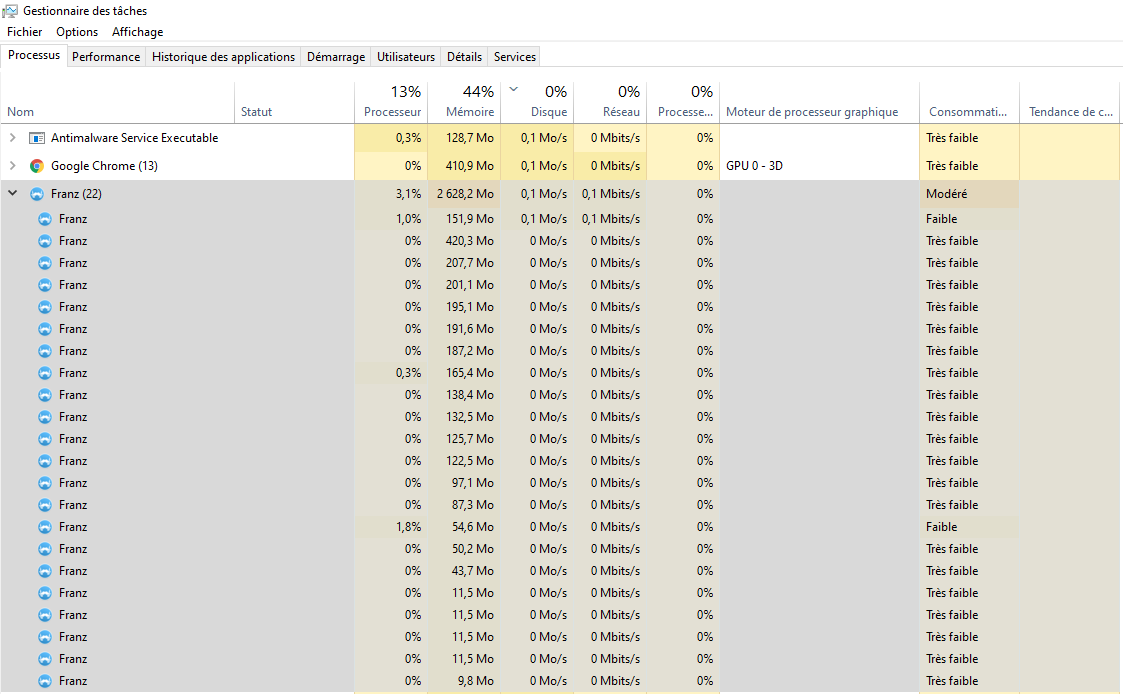Select the Google Chrome (13) row name
This screenshot has height=694, width=1123.
point(104,165)
